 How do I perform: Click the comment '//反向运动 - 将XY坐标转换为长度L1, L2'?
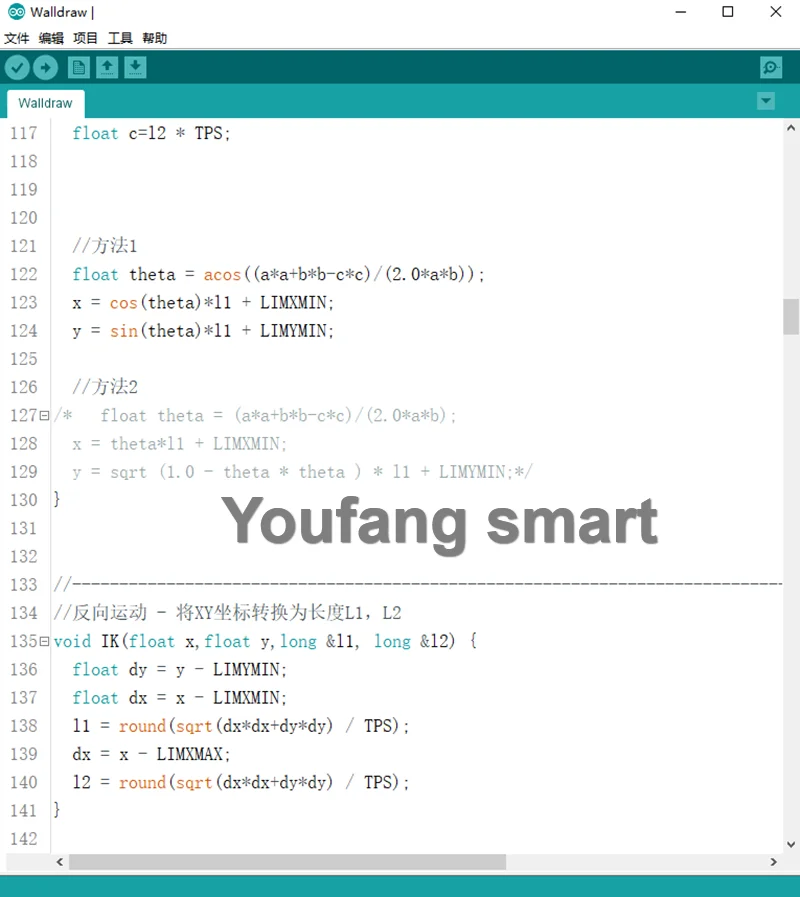pos(227,613)
